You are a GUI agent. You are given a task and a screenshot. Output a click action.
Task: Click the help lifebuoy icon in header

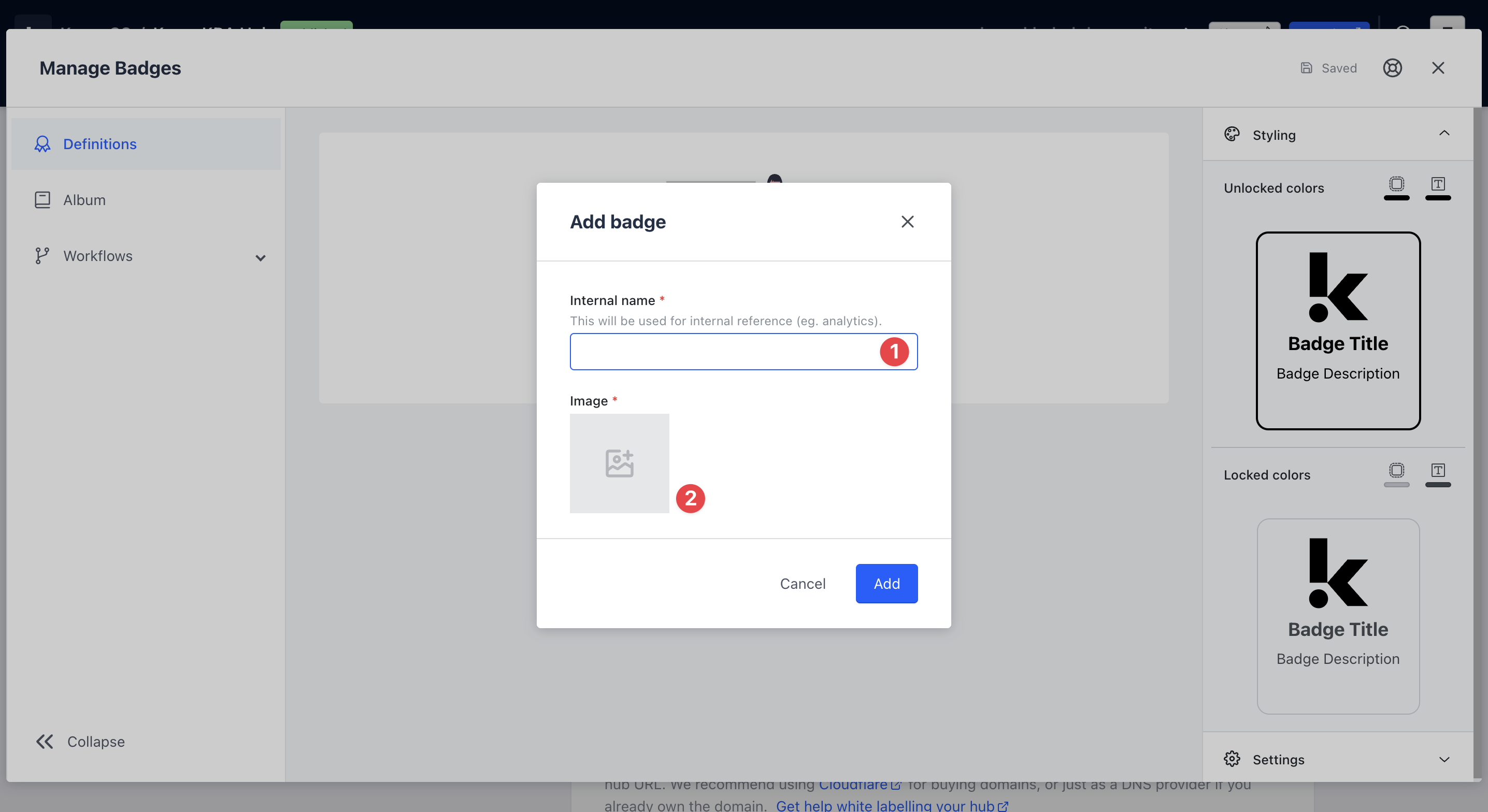point(1392,68)
